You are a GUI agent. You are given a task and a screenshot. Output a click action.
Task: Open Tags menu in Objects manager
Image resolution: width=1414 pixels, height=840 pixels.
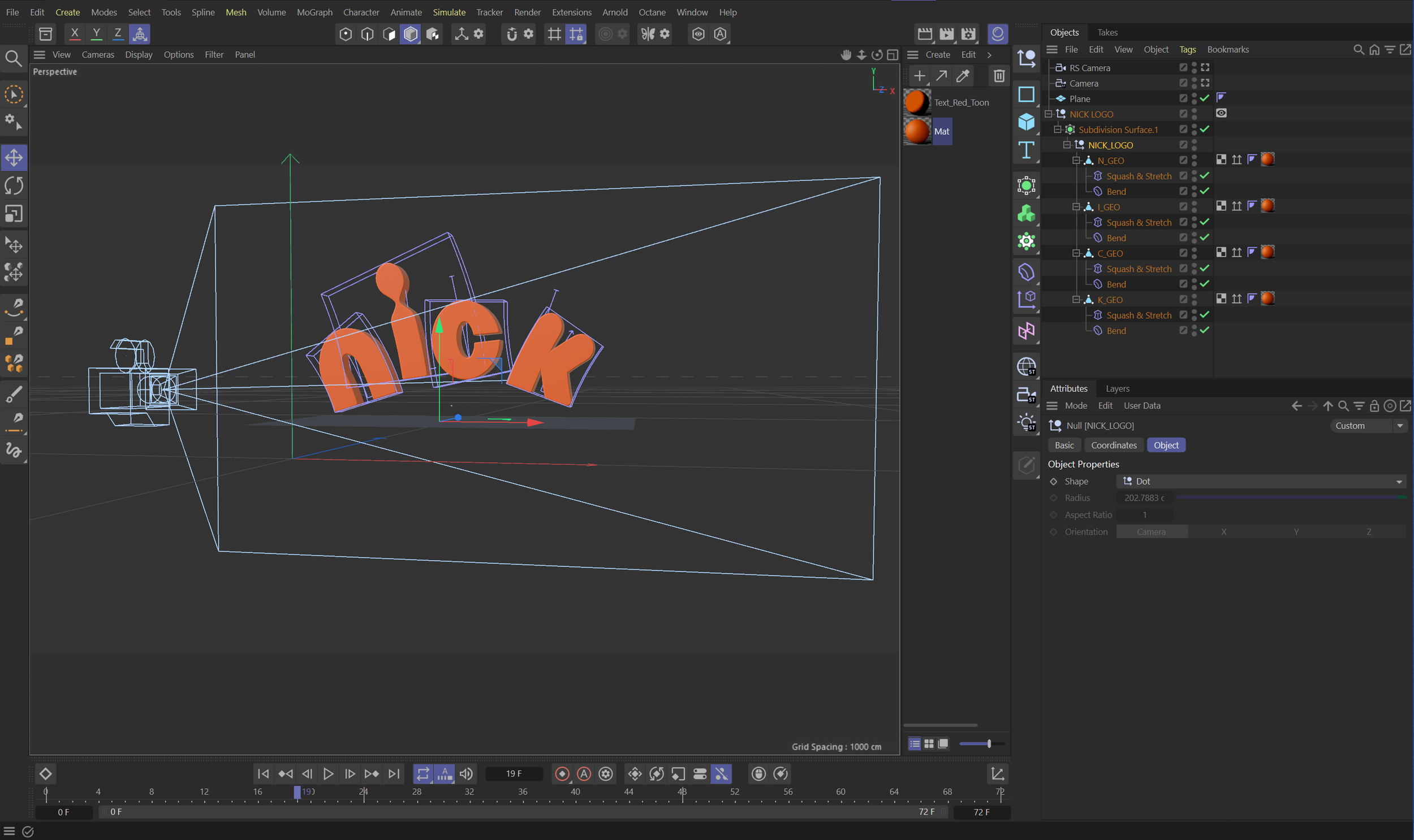(1187, 49)
